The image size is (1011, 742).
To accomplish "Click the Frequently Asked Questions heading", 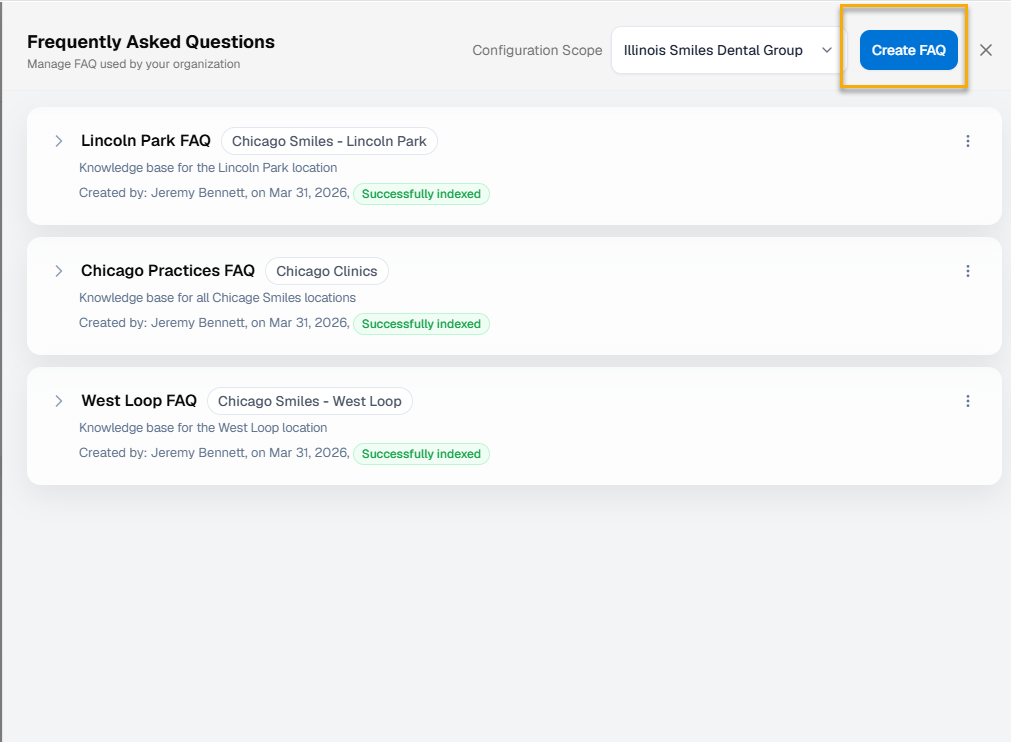I will 151,42.
